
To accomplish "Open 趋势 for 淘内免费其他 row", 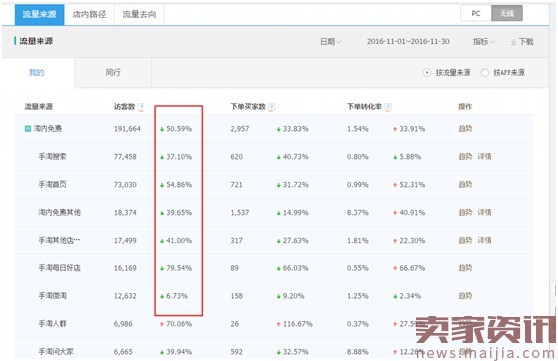I will point(465,213).
